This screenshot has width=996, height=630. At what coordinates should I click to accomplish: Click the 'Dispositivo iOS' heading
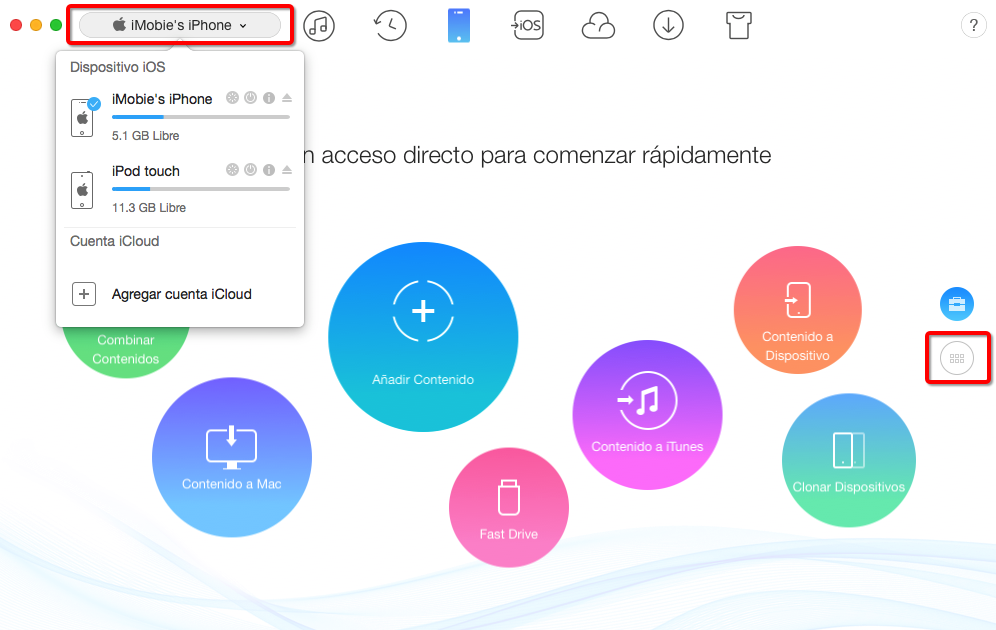[x=118, y=67]
